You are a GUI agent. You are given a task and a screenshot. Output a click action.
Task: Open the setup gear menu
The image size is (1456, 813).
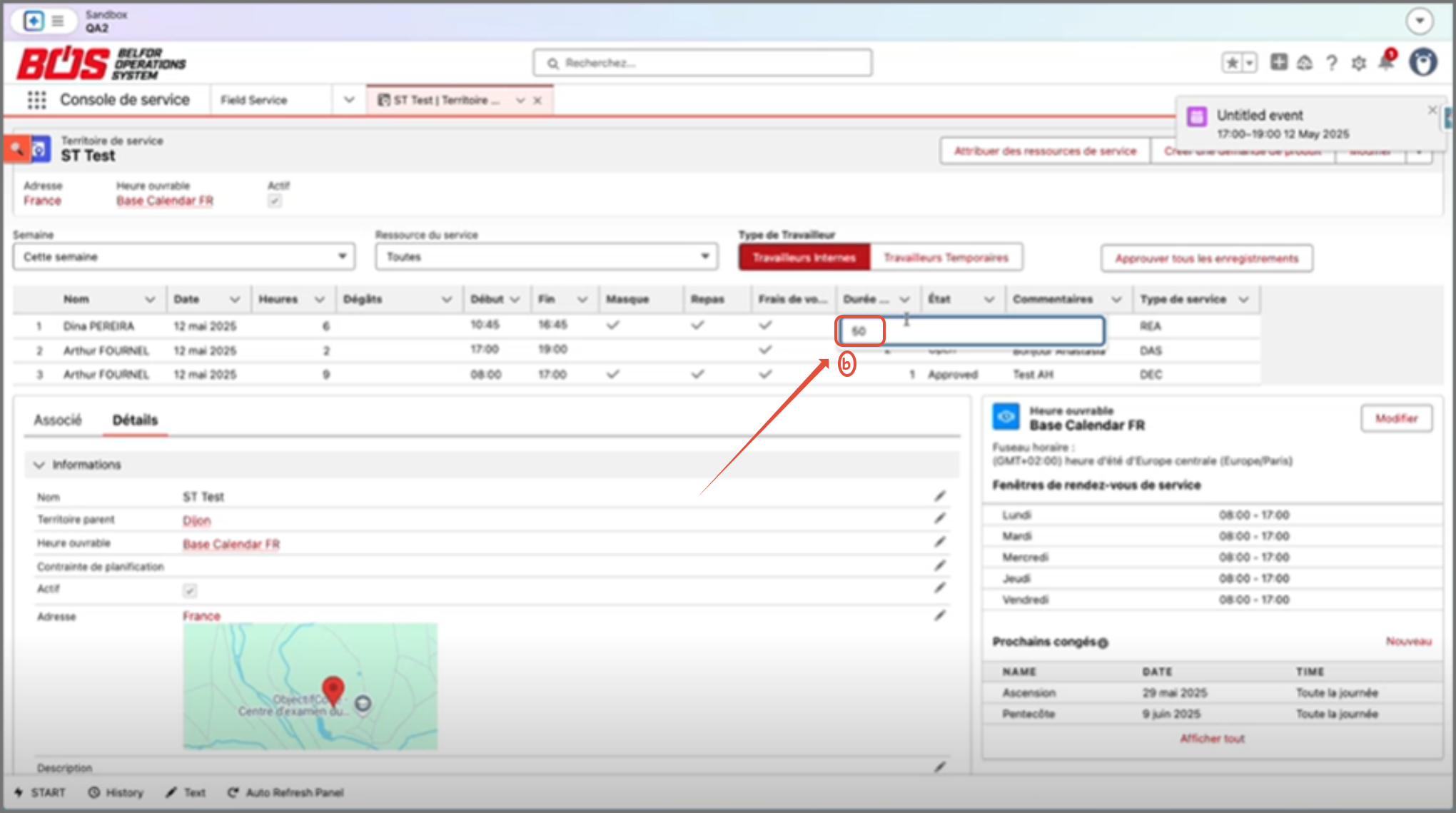pos(1359,63)
